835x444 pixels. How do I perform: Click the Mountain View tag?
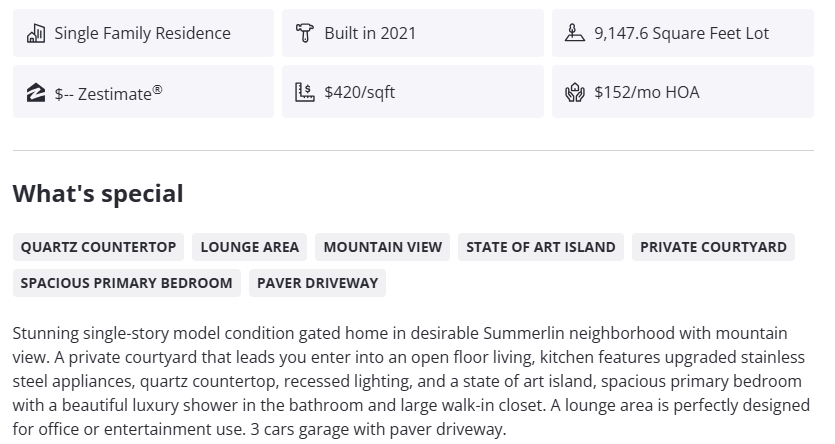coord(383,247)
